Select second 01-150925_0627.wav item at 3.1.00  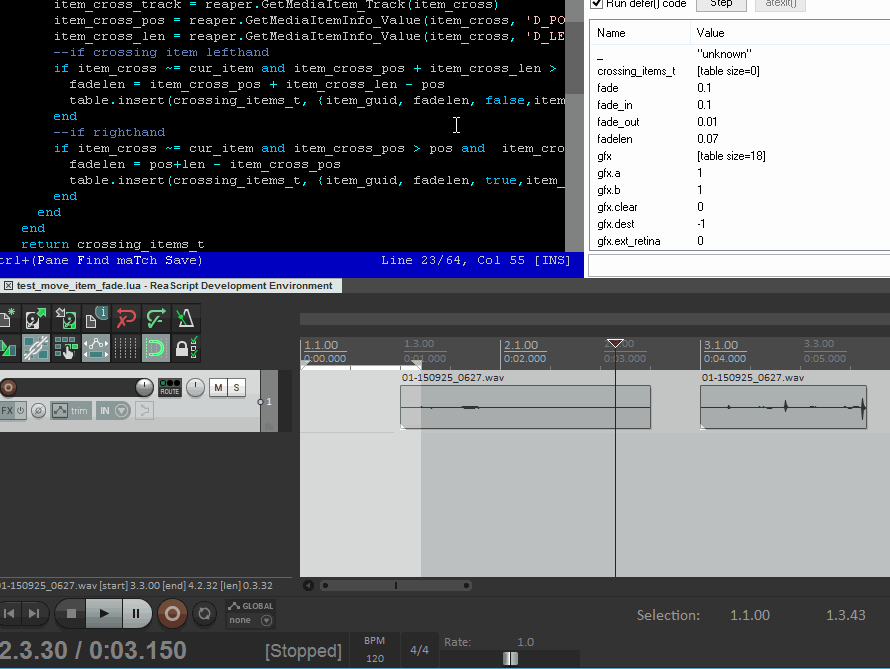[783, 407]
